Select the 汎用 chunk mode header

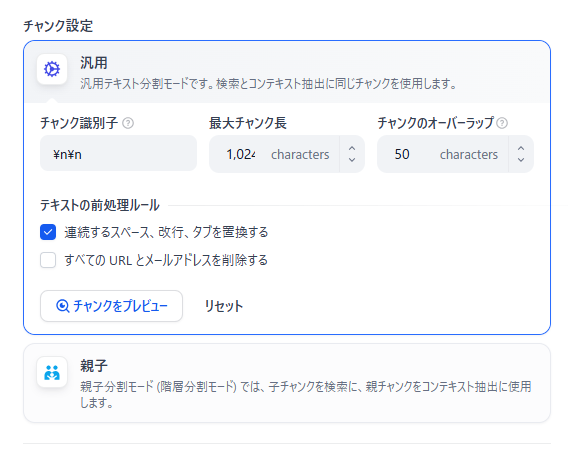[287, 72]
